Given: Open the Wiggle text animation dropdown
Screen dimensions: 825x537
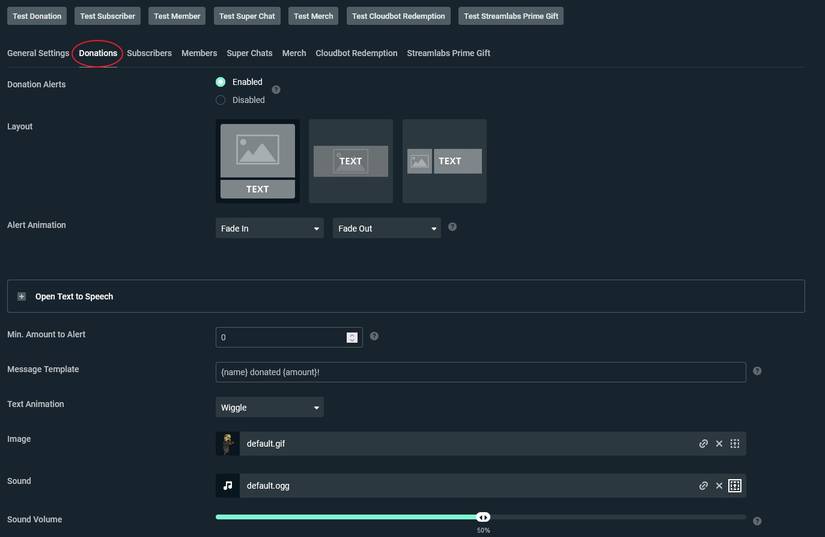Looking at the screenshot, I should [269, 408].
